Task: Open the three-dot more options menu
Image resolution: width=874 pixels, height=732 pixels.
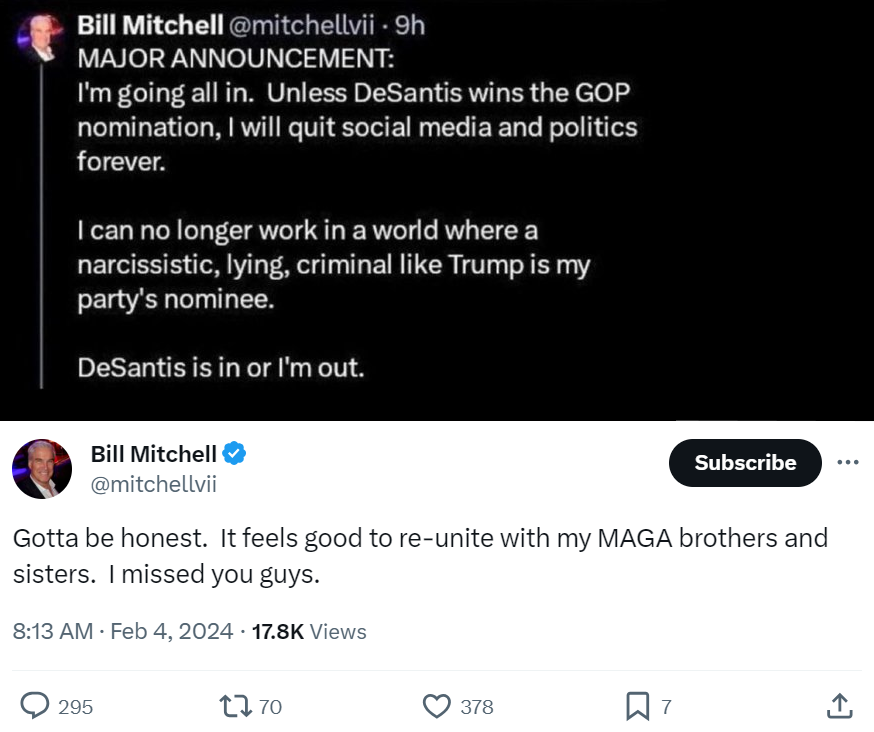Action: click(x=848, y=462)
